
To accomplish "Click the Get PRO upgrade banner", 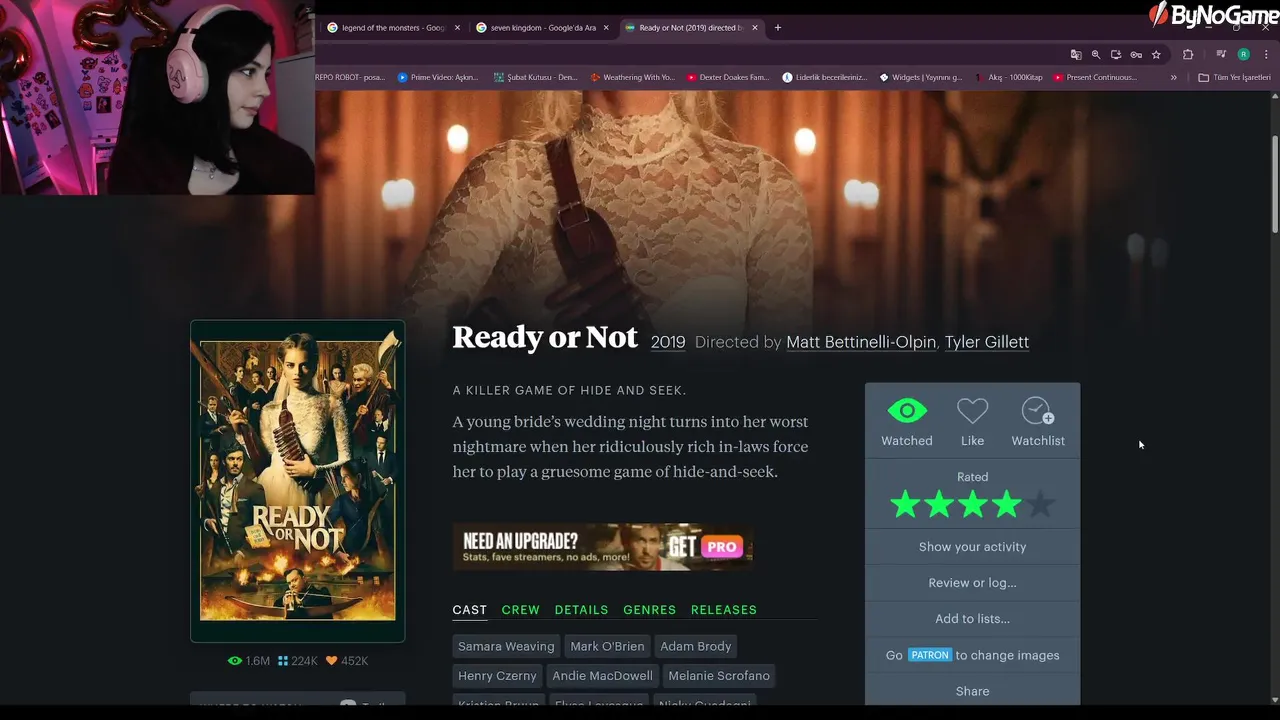I will 602,547.
